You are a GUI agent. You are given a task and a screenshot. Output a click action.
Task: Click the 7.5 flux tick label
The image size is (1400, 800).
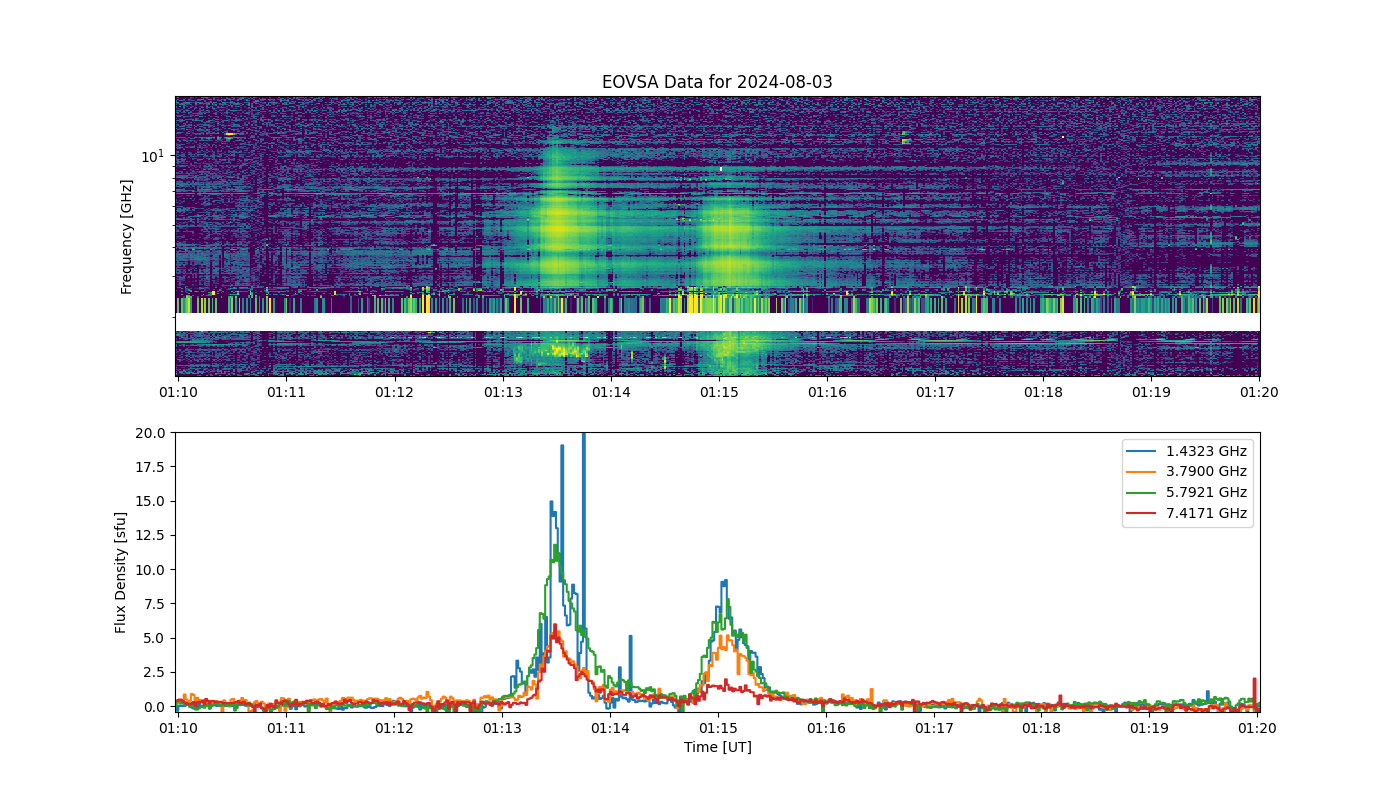tap(154, 604)
